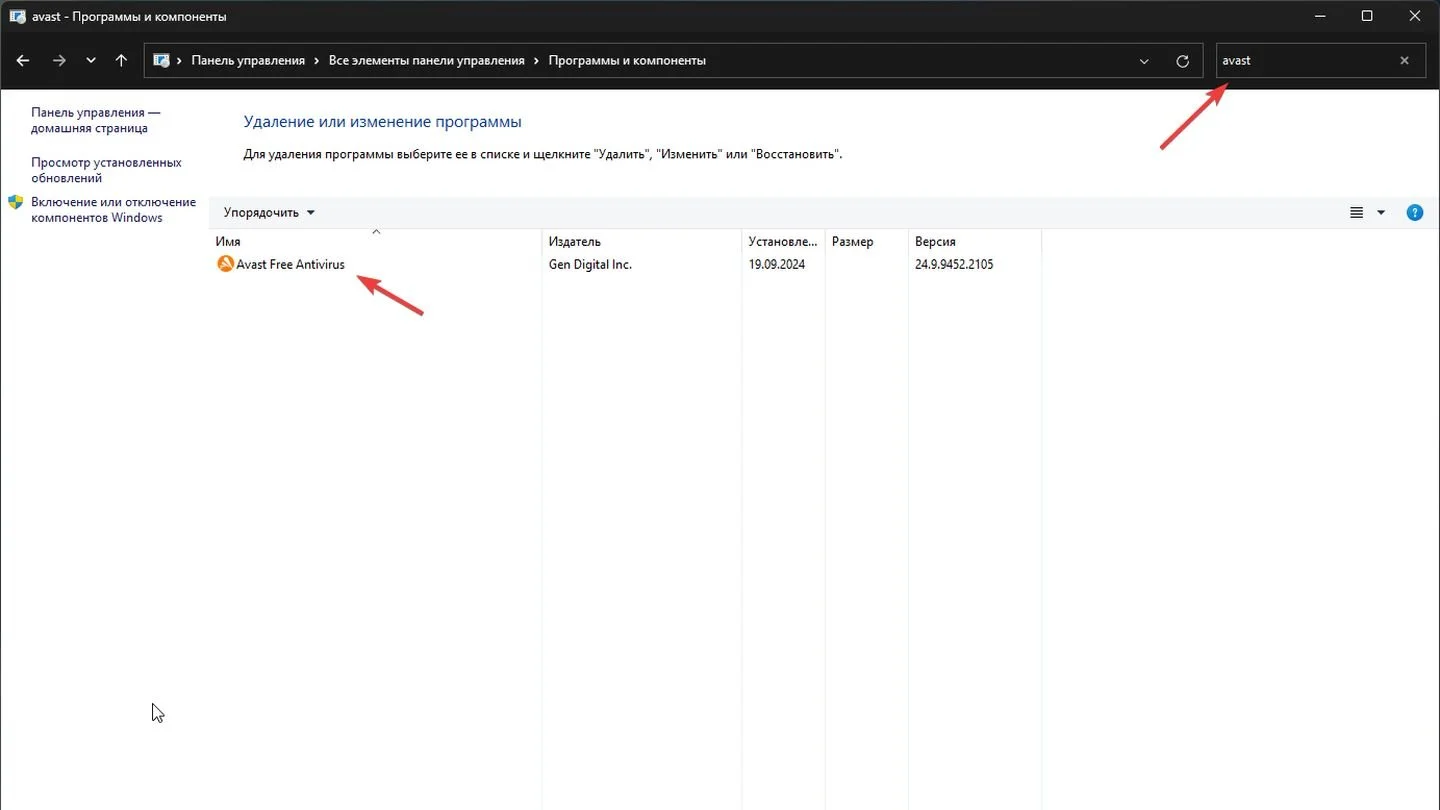The height and width of the screenshot is (810, 1440).
Task: Select 'Avast Free Antivirus' program row
Action: point(625,264)
